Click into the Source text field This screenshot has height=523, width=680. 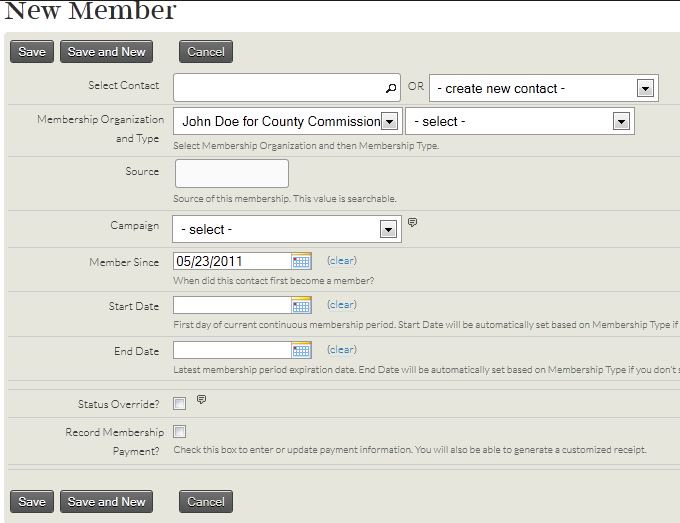coord(232,173)
